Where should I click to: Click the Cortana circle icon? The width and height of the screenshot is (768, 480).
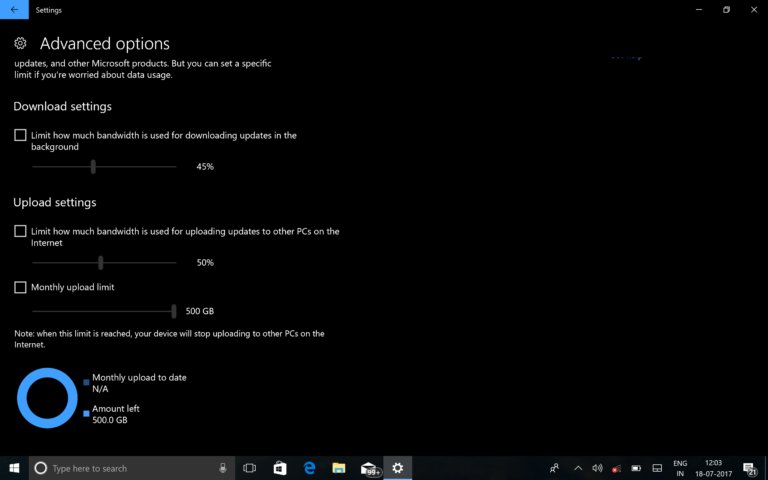(x=41, y=468)
